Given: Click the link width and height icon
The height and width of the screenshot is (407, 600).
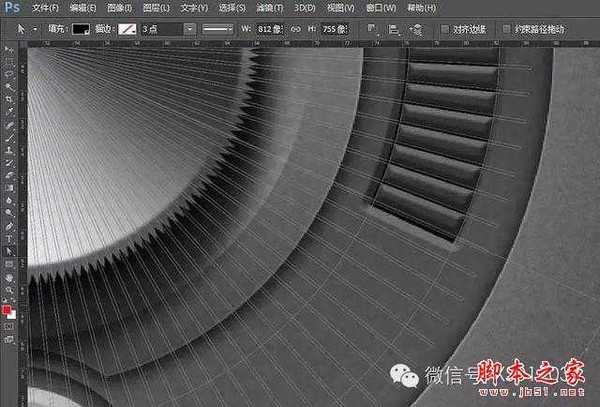Looking at the screenshot, I should pos(295,29).
